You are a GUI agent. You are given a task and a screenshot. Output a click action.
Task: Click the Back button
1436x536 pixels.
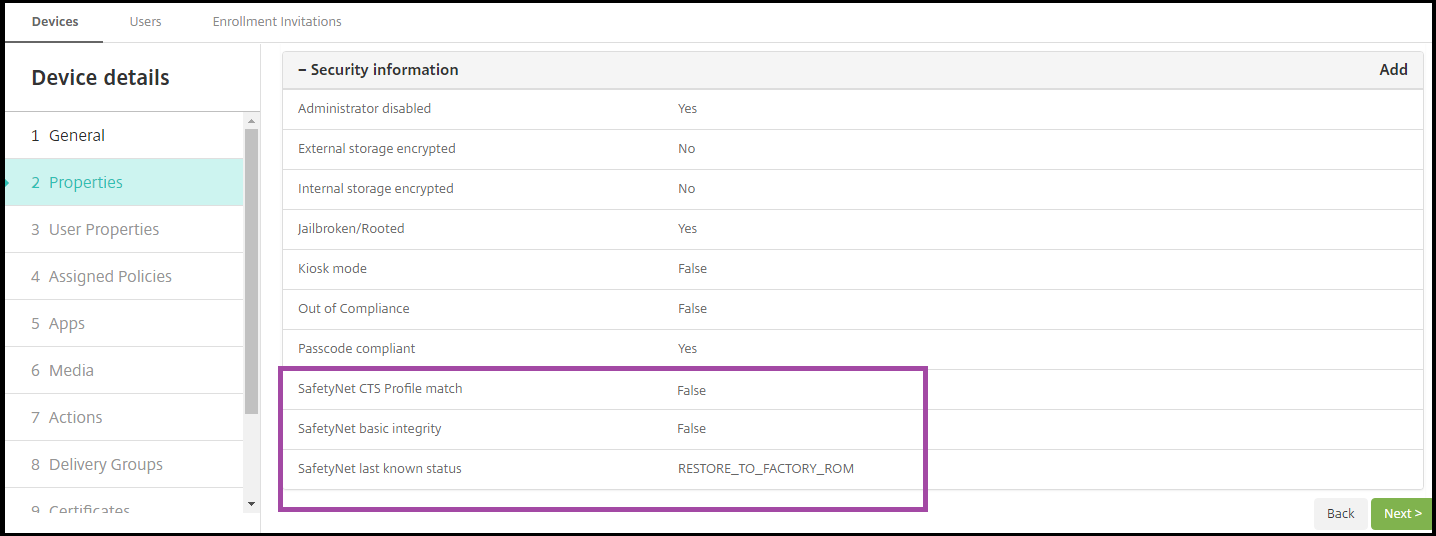pyautogui.click(x=1340, y=514)
